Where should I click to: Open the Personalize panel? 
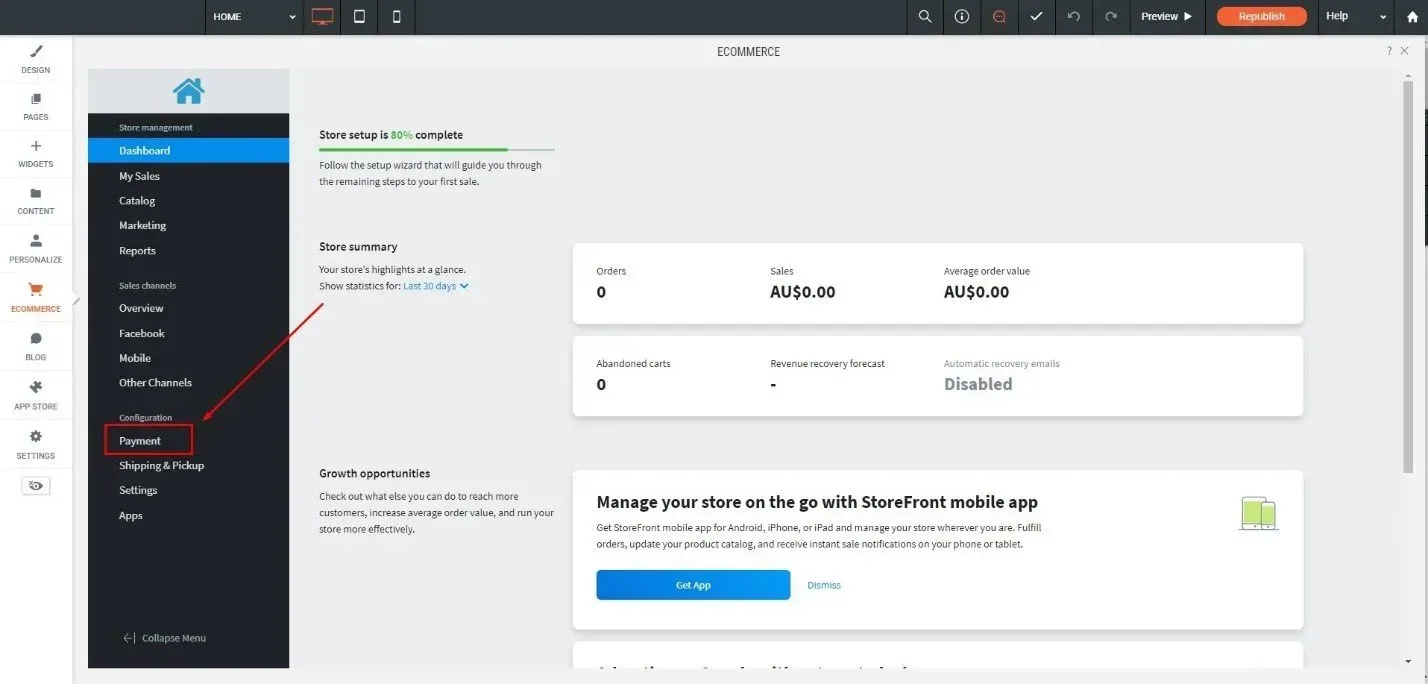click(x=36, y=249)
